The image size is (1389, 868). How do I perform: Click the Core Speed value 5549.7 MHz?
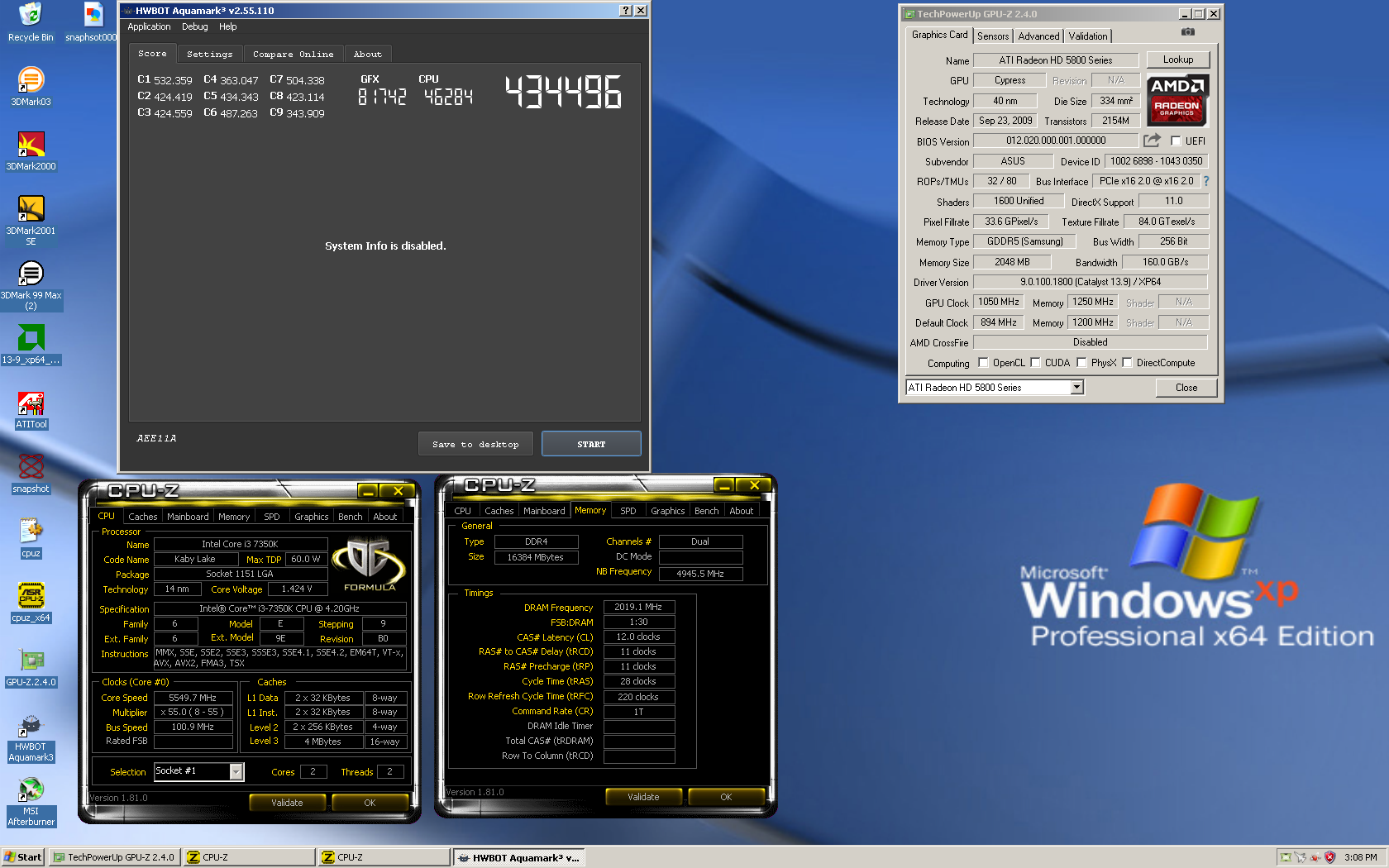(x=193, y=698)
